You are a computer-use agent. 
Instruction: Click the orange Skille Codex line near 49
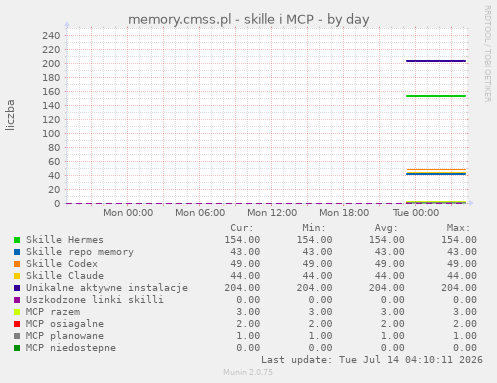point(436,170)
